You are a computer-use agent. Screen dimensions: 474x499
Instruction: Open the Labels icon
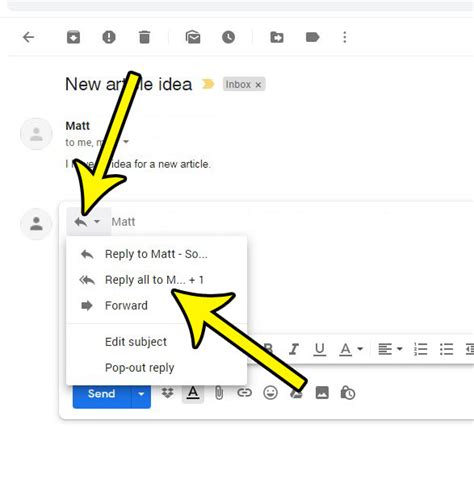[x=312, y=37]
